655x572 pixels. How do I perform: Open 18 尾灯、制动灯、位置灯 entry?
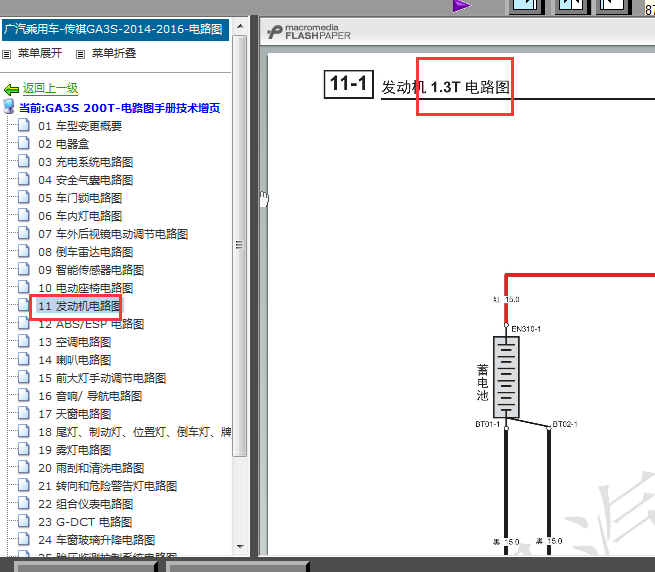(x=135, y=432)
